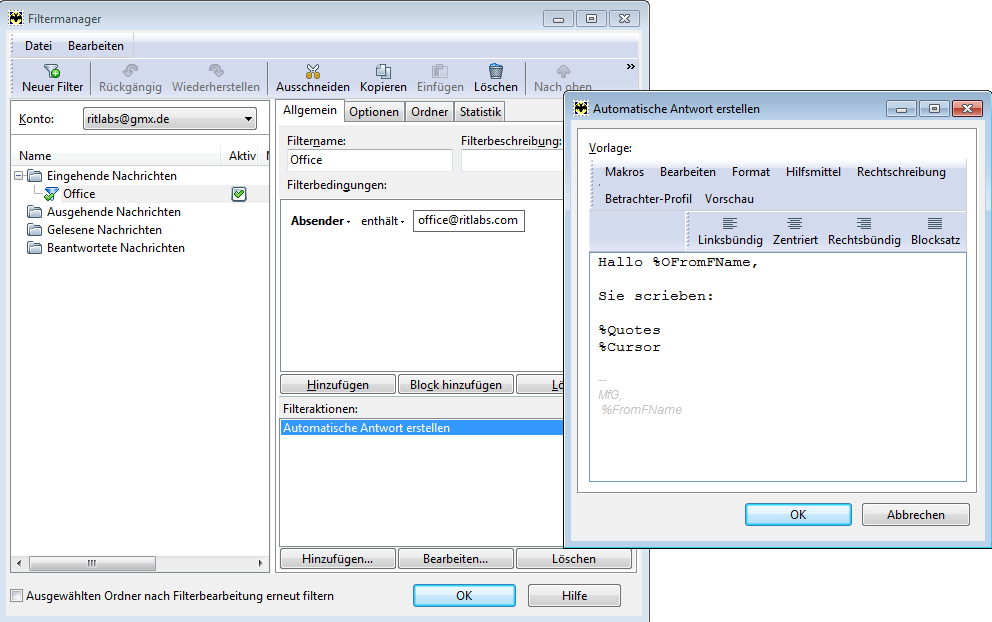This screenshot has width=992, height=622.
Task: Open the Datei menu
Action: [38, 46]
